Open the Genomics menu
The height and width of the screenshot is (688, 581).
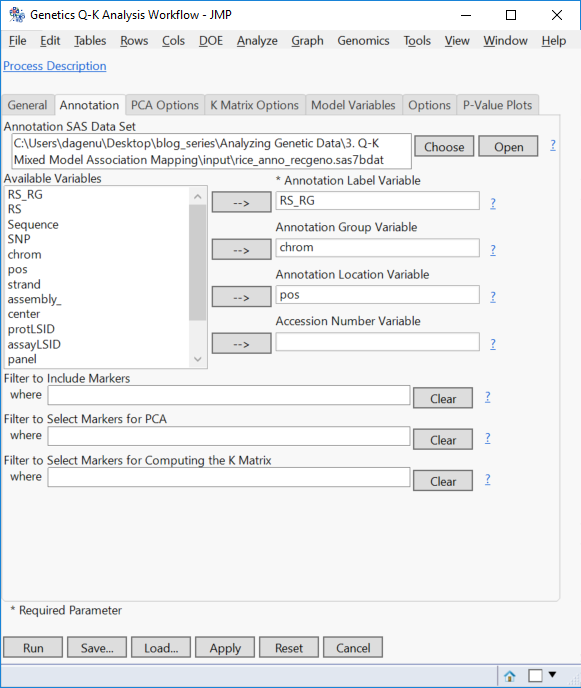click(363, 41)
